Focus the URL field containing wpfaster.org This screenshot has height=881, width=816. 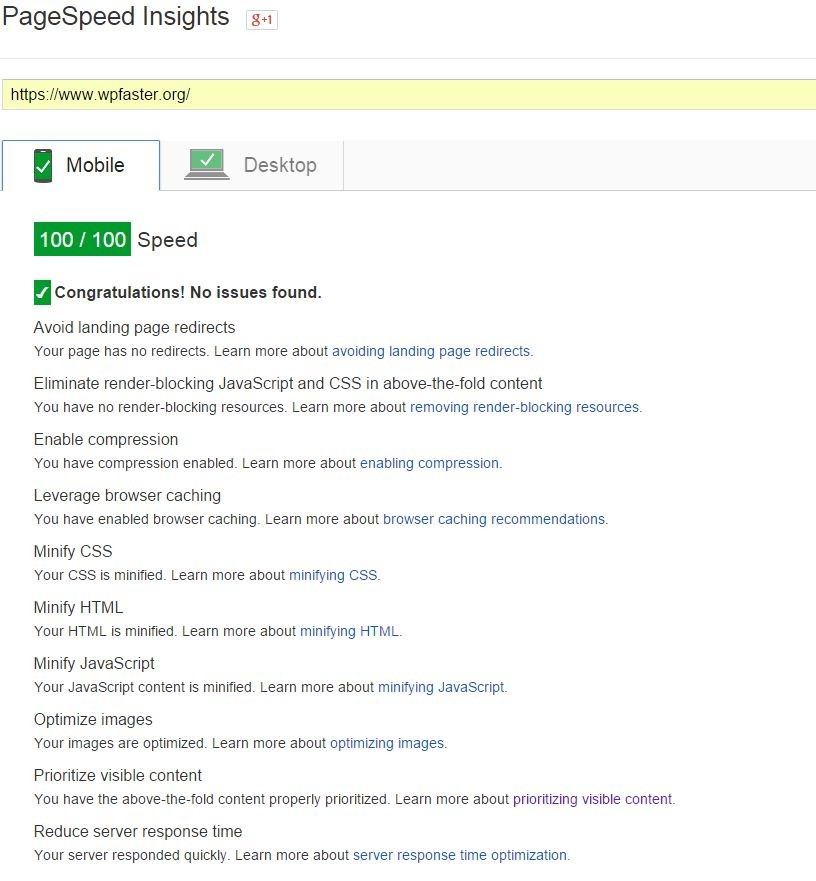pos(409,94)
